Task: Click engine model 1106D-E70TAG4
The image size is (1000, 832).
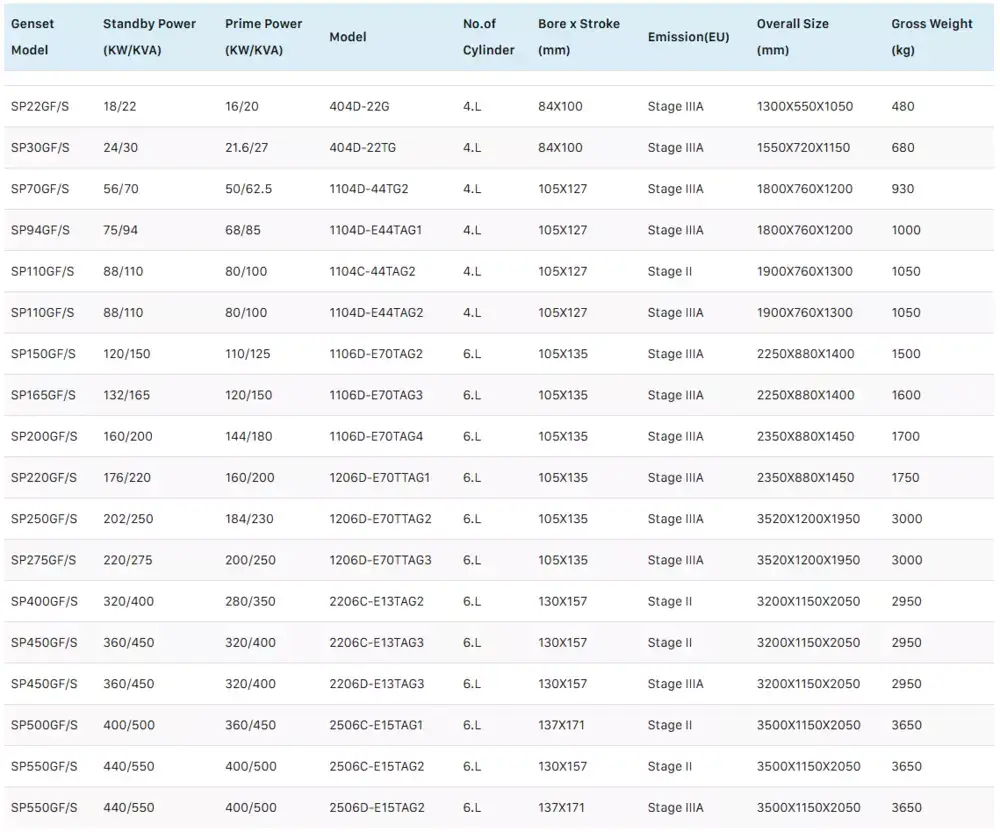Action: [376, 437]
